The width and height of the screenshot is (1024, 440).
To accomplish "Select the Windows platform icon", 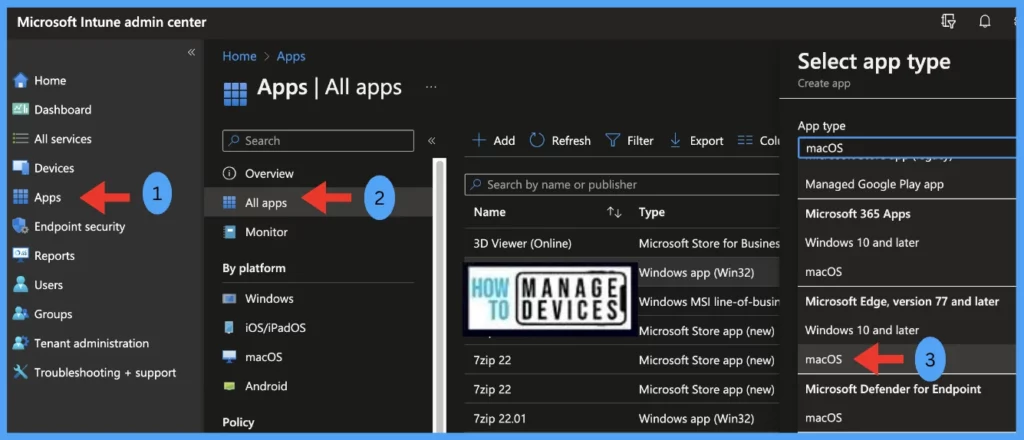I will coord(229,298).
